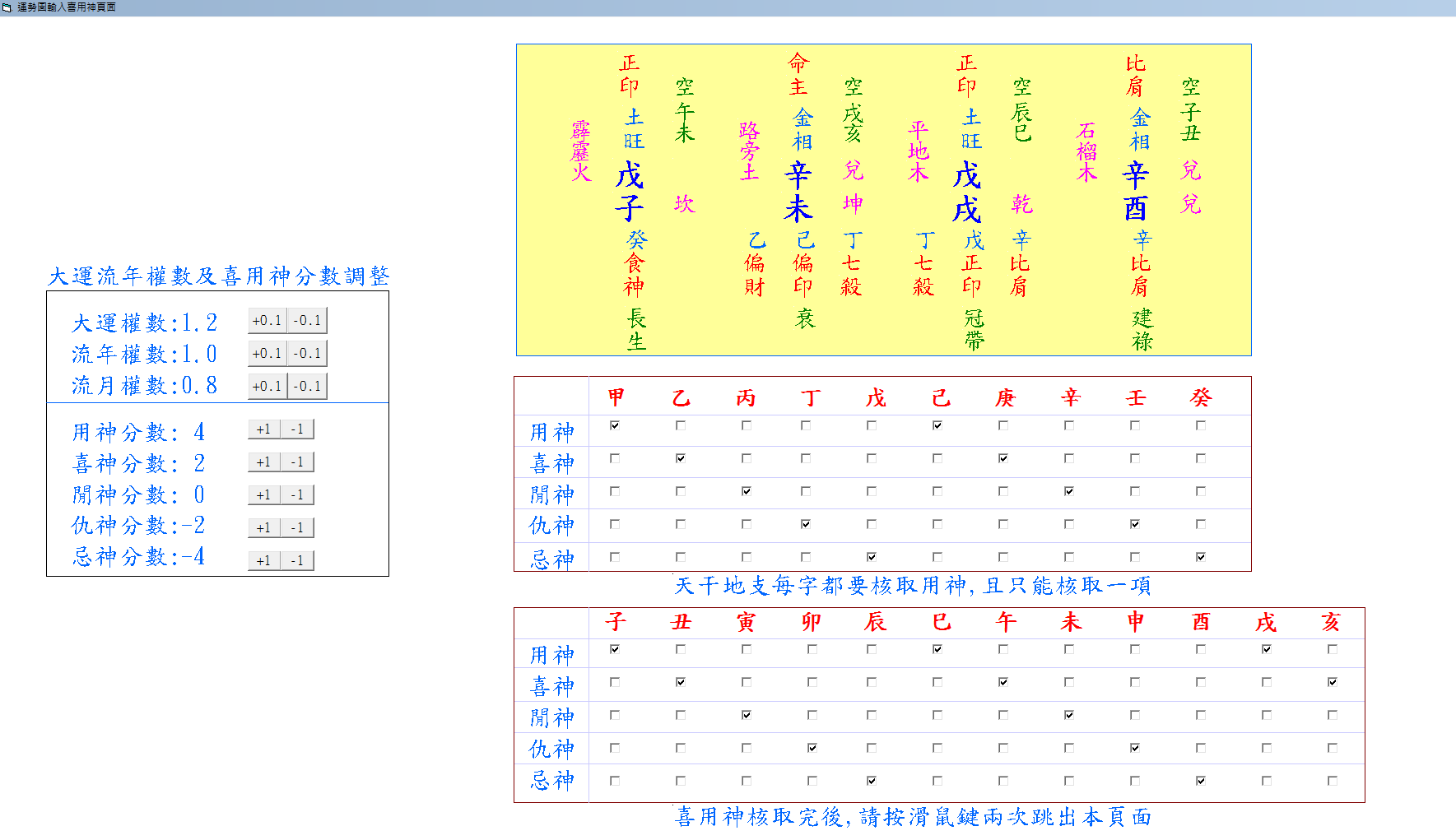Enable 喜神 checkbox under stem 丙

click(747, 458)
